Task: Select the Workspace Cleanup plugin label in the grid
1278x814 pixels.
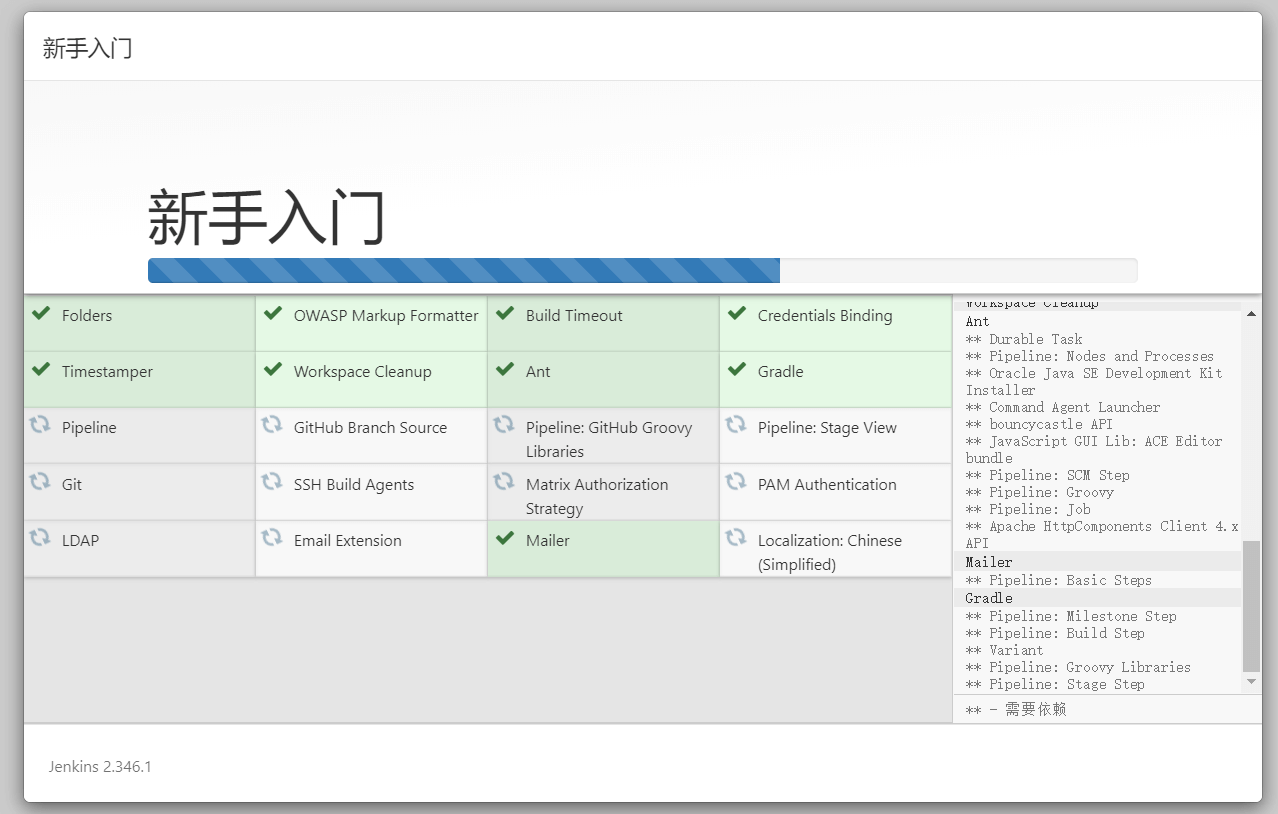Action: (x=363, y=372)
